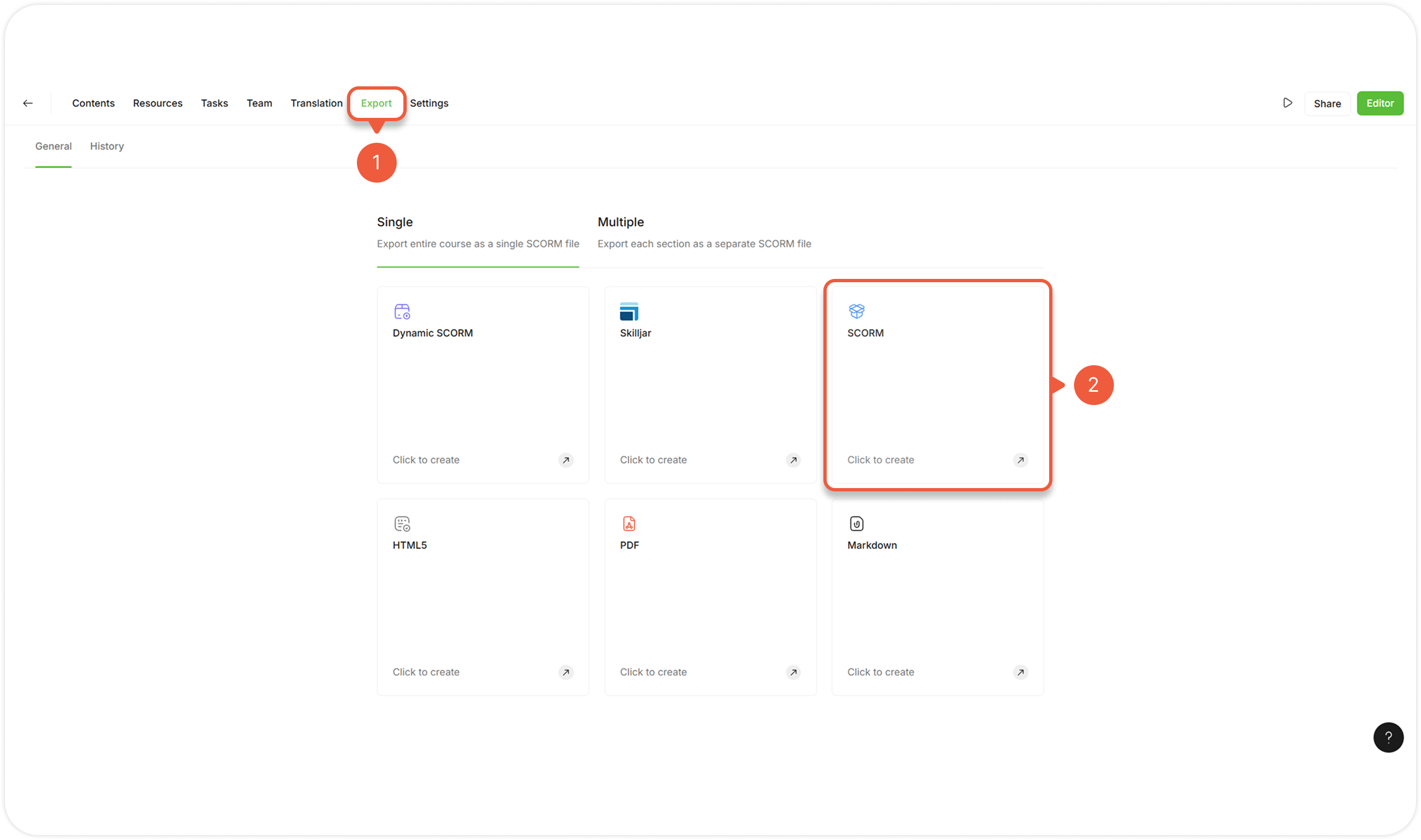The image size is (1421, 840).
Task: Click the SCORM box icon
Action: point(856,311)
